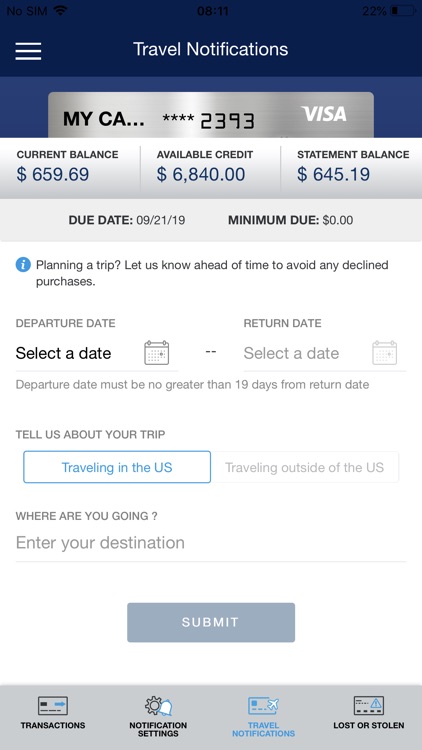Screen dimensions: 422x750
Task: Open the hamburger menu
Action: coord(28,51)
